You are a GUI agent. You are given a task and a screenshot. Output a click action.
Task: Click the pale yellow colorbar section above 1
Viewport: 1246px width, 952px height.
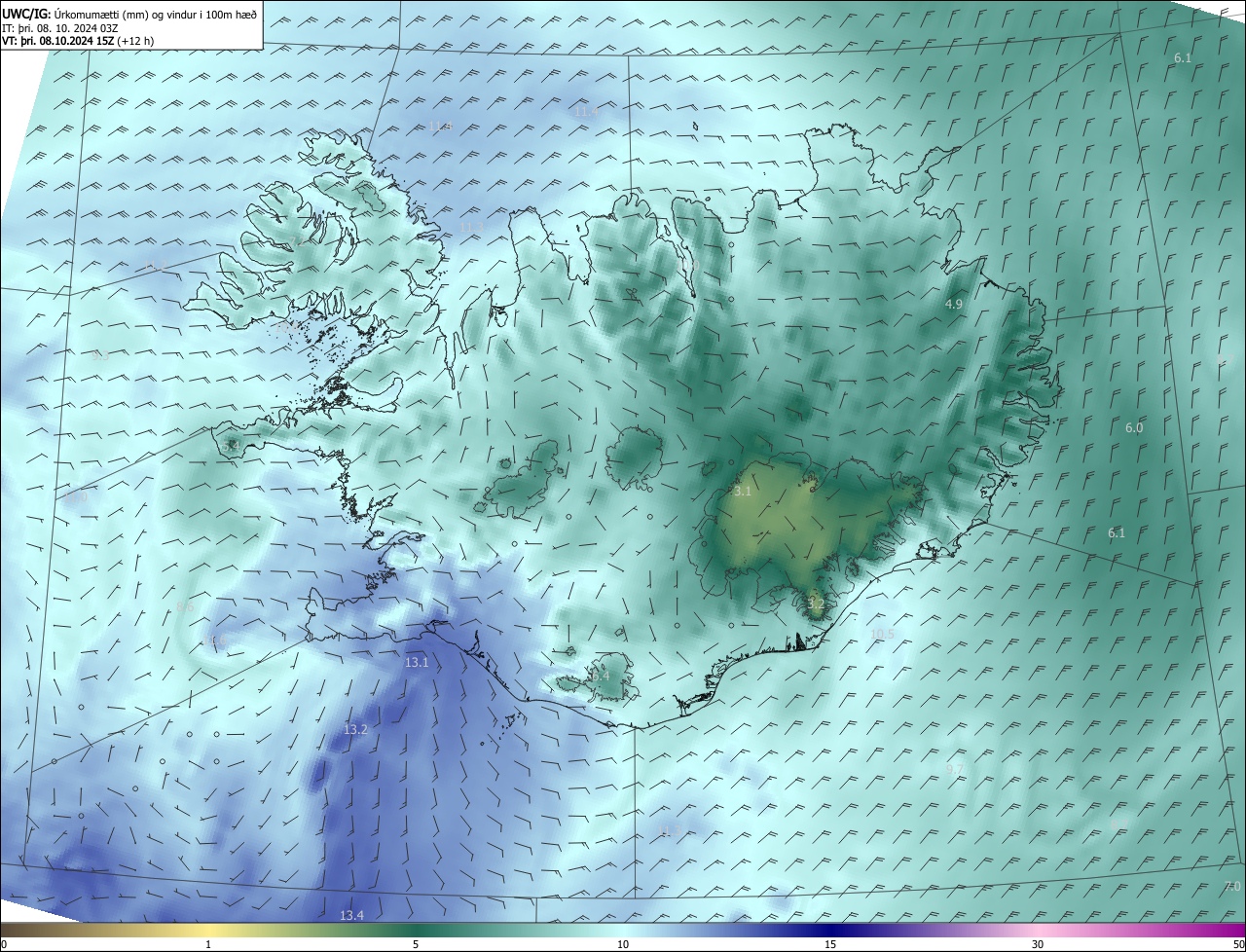pos(208,930)
